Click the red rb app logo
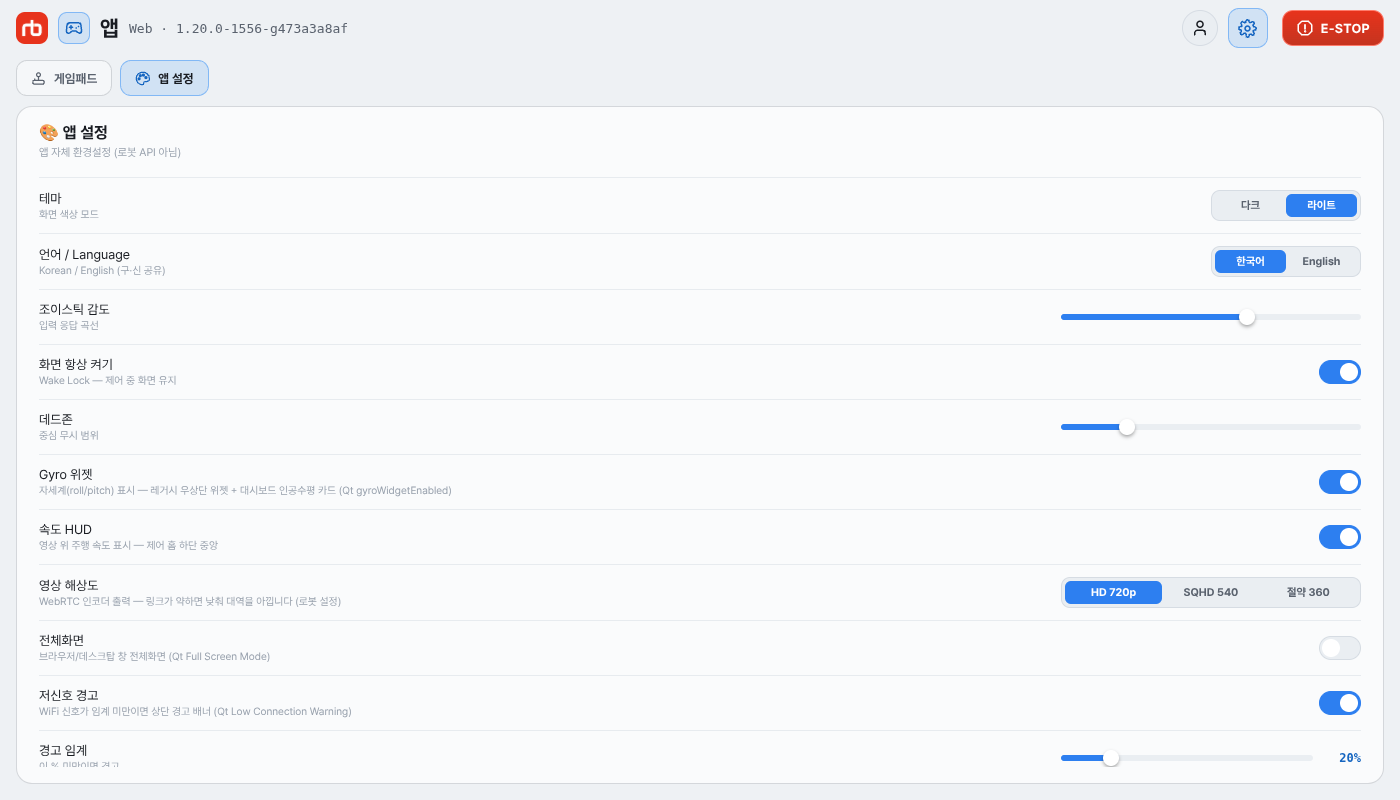Screen dimensions: 1400x800 click(x=32, y=28)
